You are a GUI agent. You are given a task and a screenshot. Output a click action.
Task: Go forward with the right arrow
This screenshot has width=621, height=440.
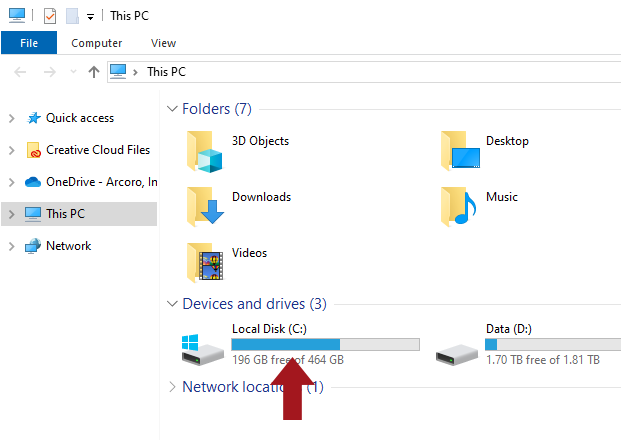tap(50, 72)
